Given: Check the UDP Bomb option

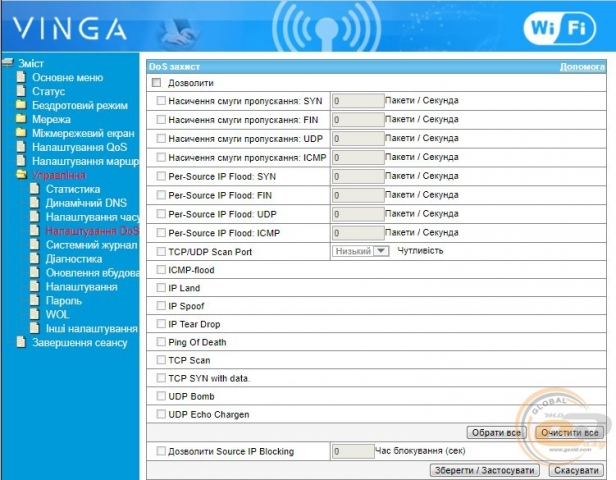Looking at the screenshot, I should coord(161,396).
